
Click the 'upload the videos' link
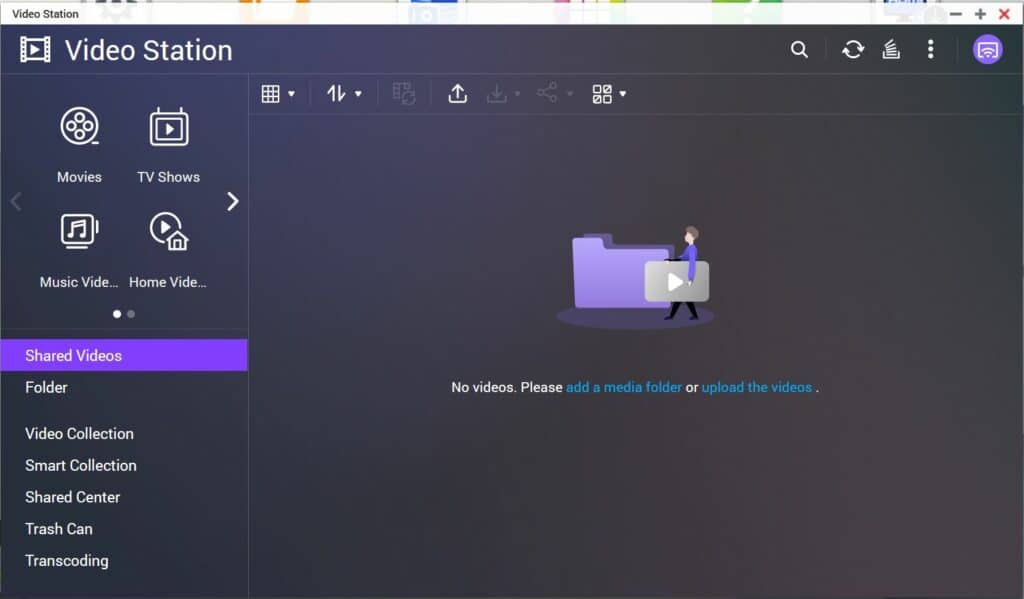tap(757, 387)
